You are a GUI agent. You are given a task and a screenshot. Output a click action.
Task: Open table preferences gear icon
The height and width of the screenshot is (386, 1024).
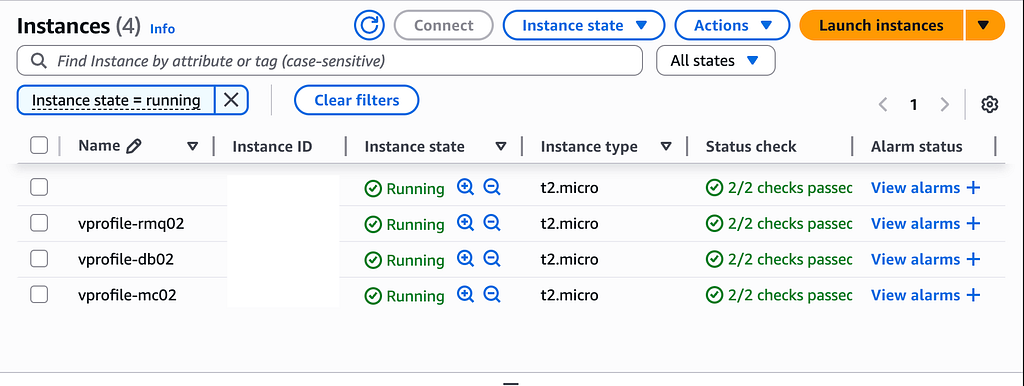pyautogui.click(x=989, y=105)
